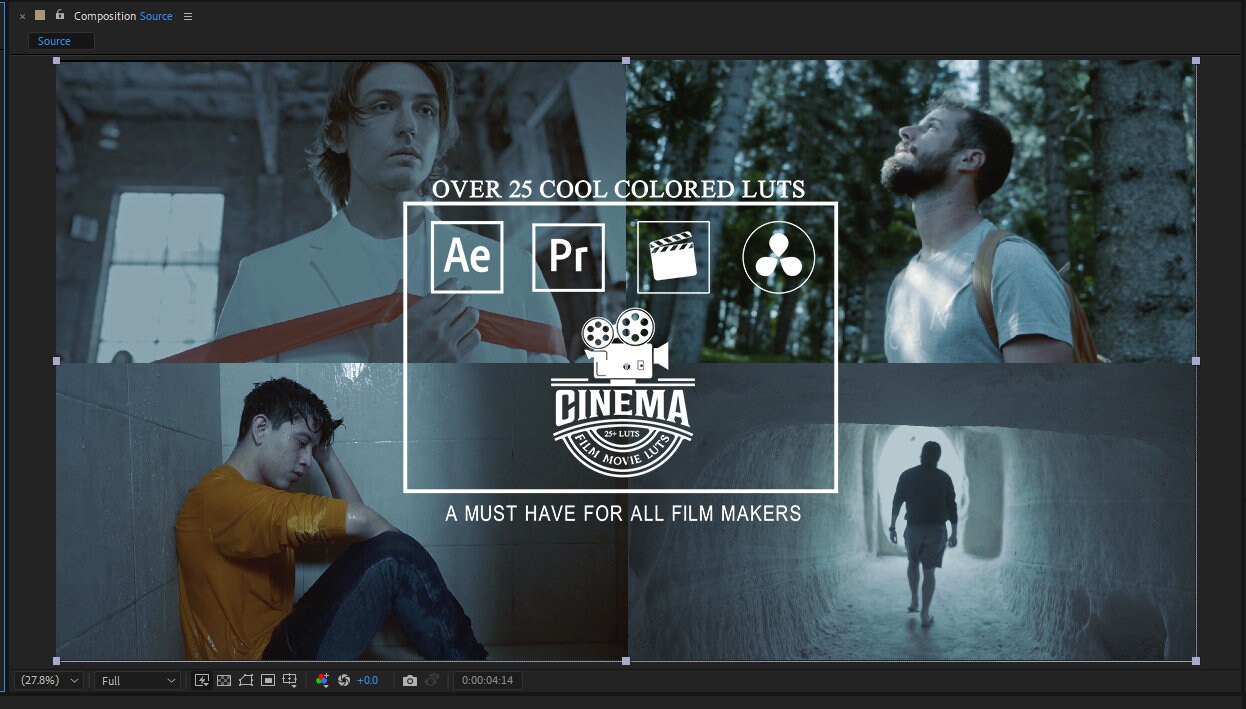The height and width of the screenshot is (709, 1246).
Task: Switch to the Composition Source viewer tab
Action: coord(118,16)
